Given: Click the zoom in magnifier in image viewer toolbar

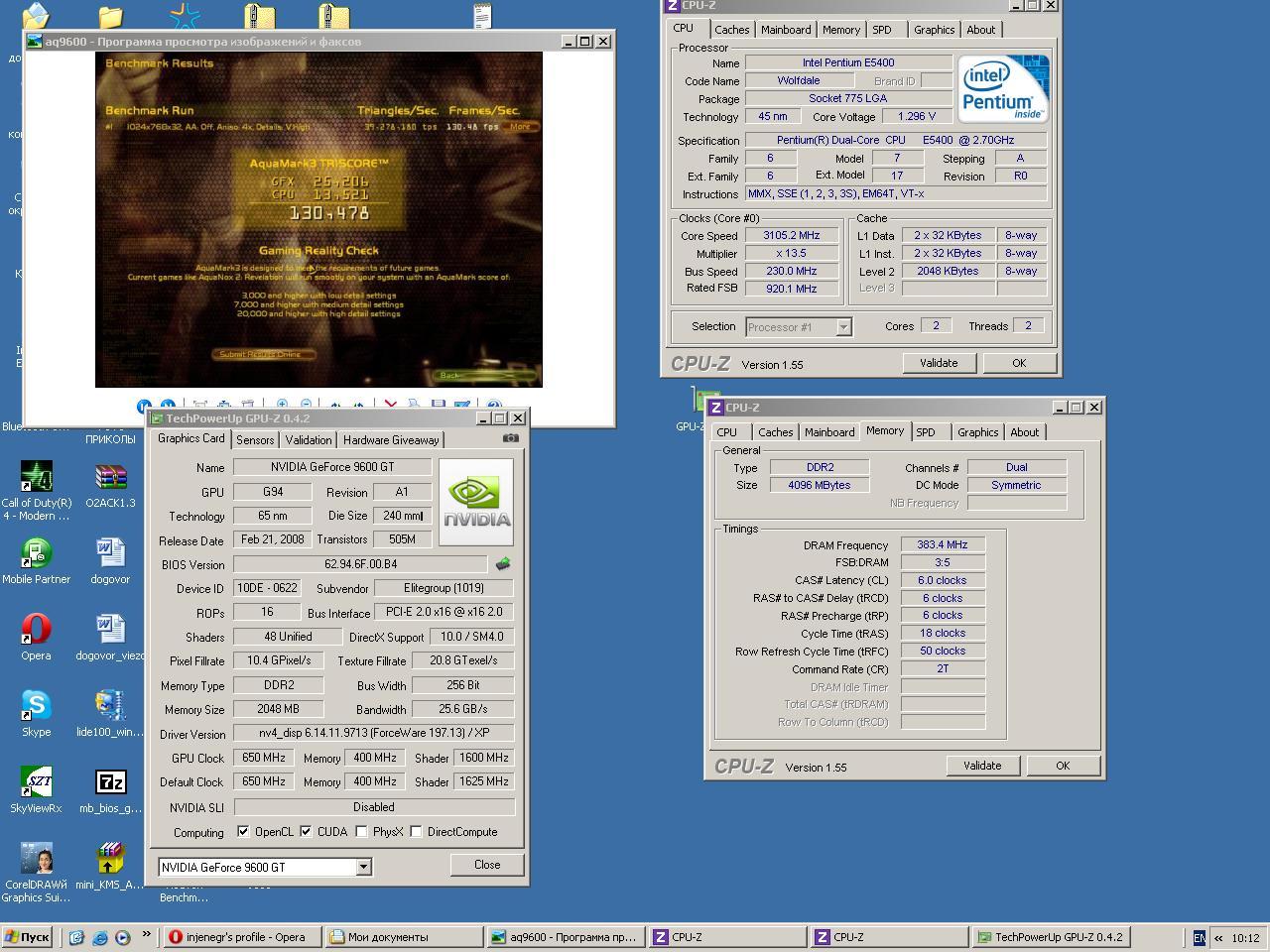Looking at the screenshot, I should click(x=282, y=405).
